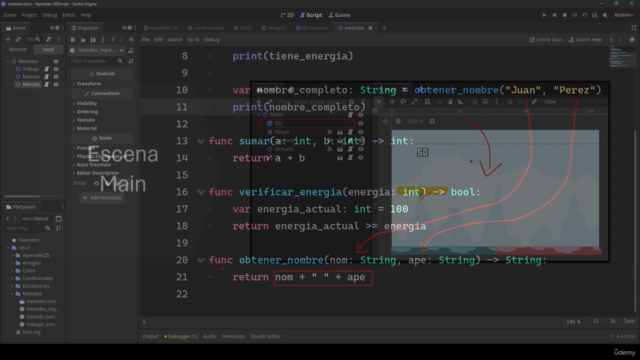
Task: Open Inspector property display options
Action: pyautogui.click(x=131, y=61)
